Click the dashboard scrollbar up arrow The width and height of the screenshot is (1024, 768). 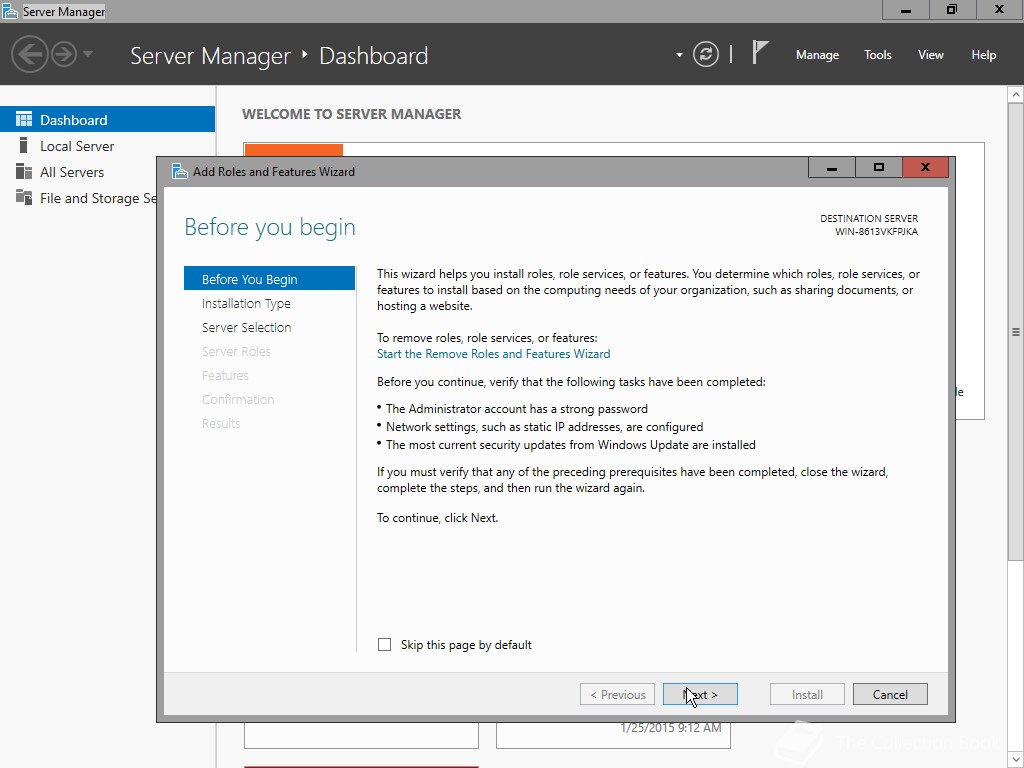click(x=1016, y=95)
